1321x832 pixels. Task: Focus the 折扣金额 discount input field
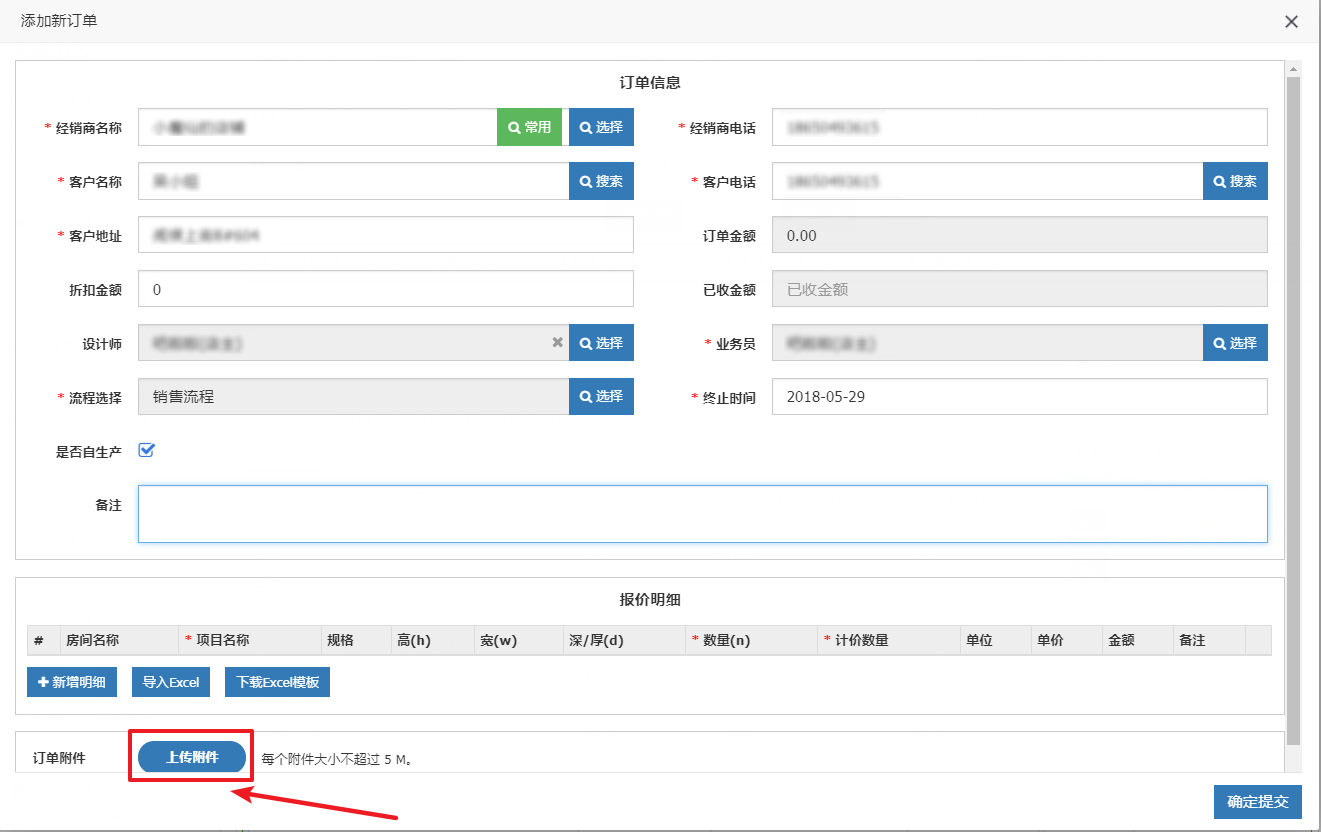click(385, 289)
